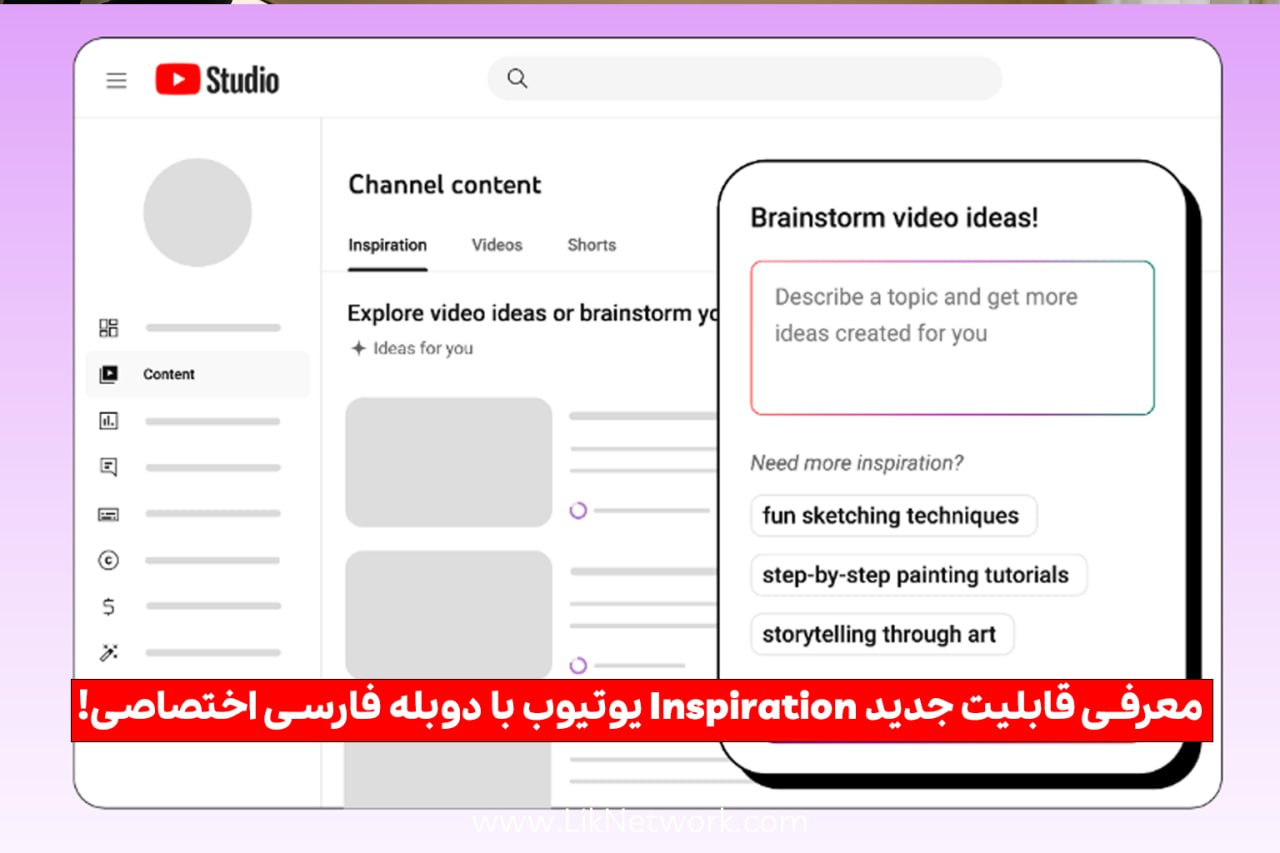Click the channel avatar circle

(197, 212)
